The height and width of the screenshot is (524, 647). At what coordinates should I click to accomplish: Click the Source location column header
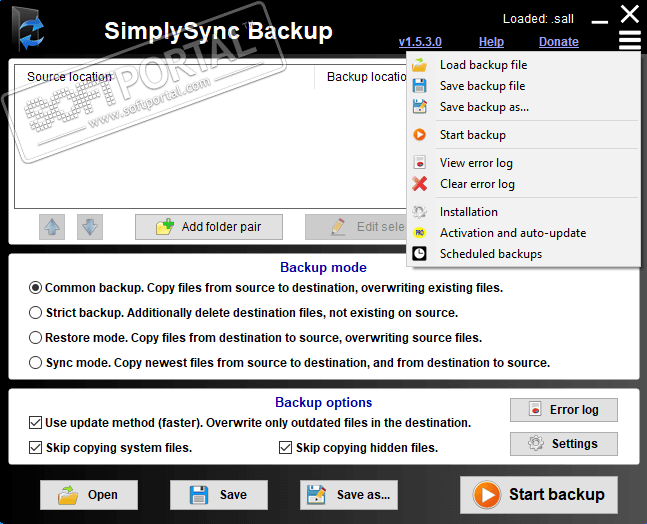point(164,77)
